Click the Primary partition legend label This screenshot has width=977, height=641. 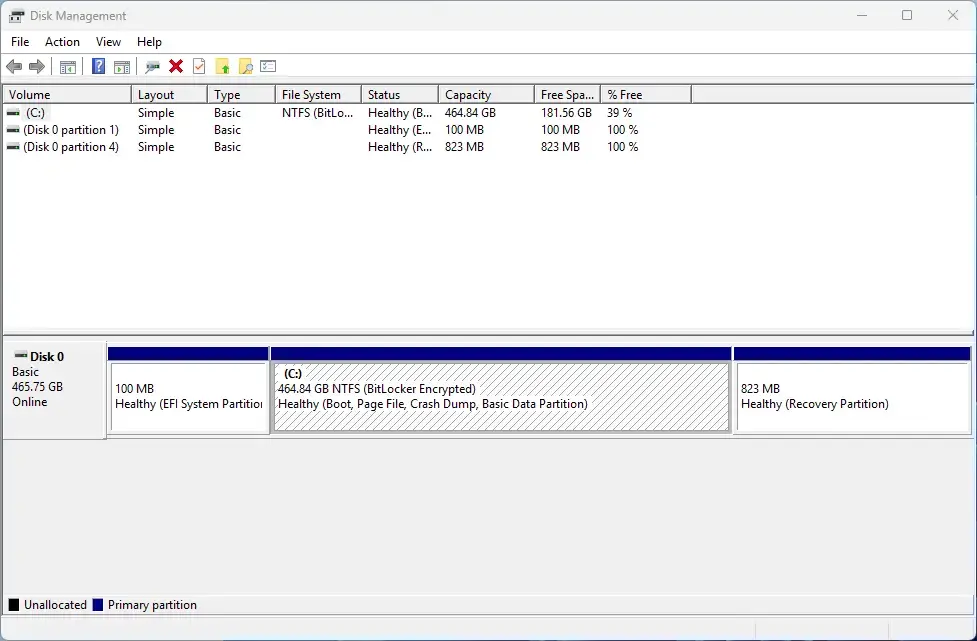click(152, 605)
